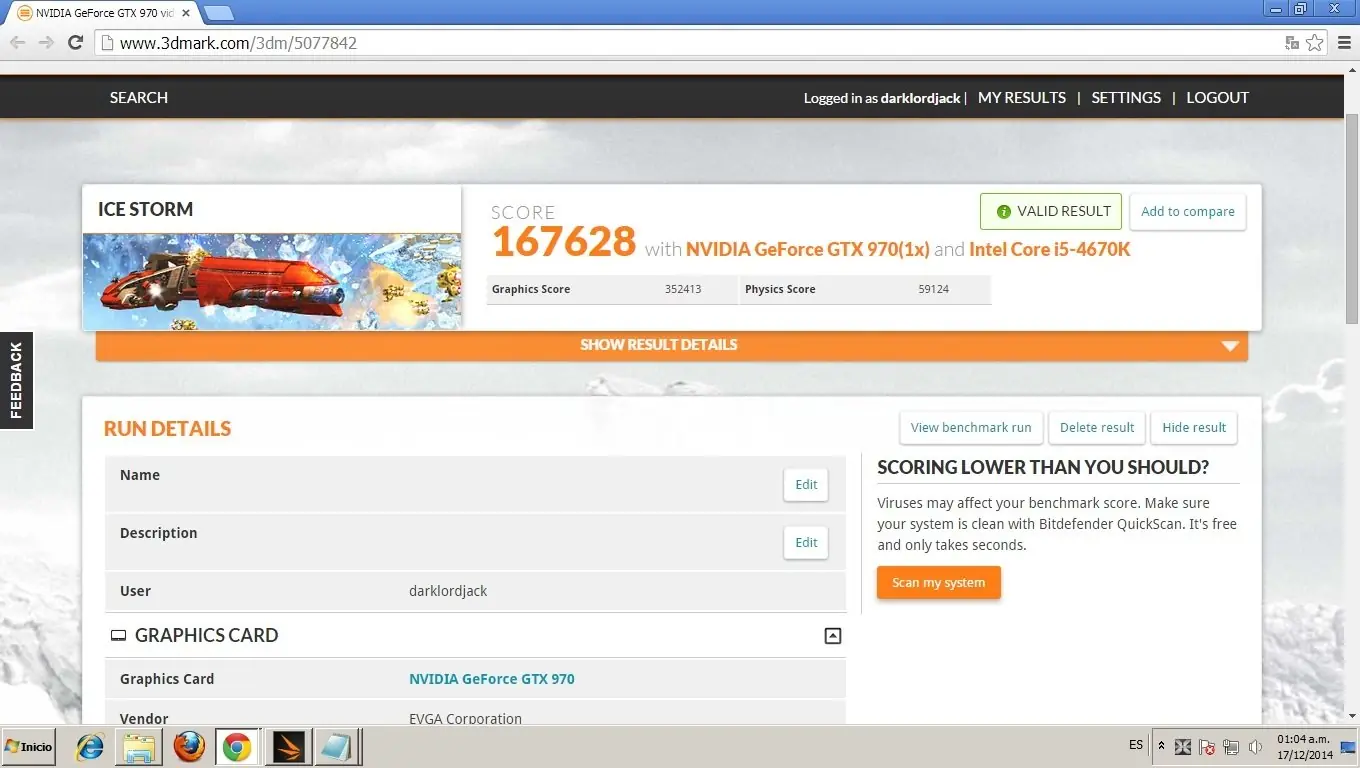
Task: Click the User value darklordjack
Action: (448, 591)
